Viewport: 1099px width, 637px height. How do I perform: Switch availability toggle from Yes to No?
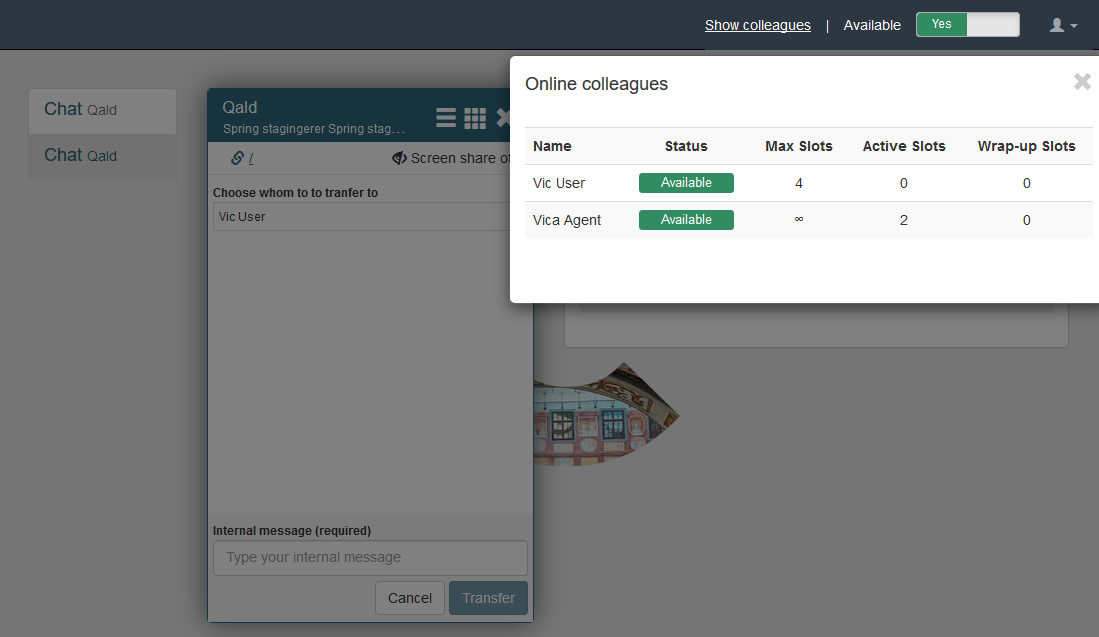(x=995, y=24)
